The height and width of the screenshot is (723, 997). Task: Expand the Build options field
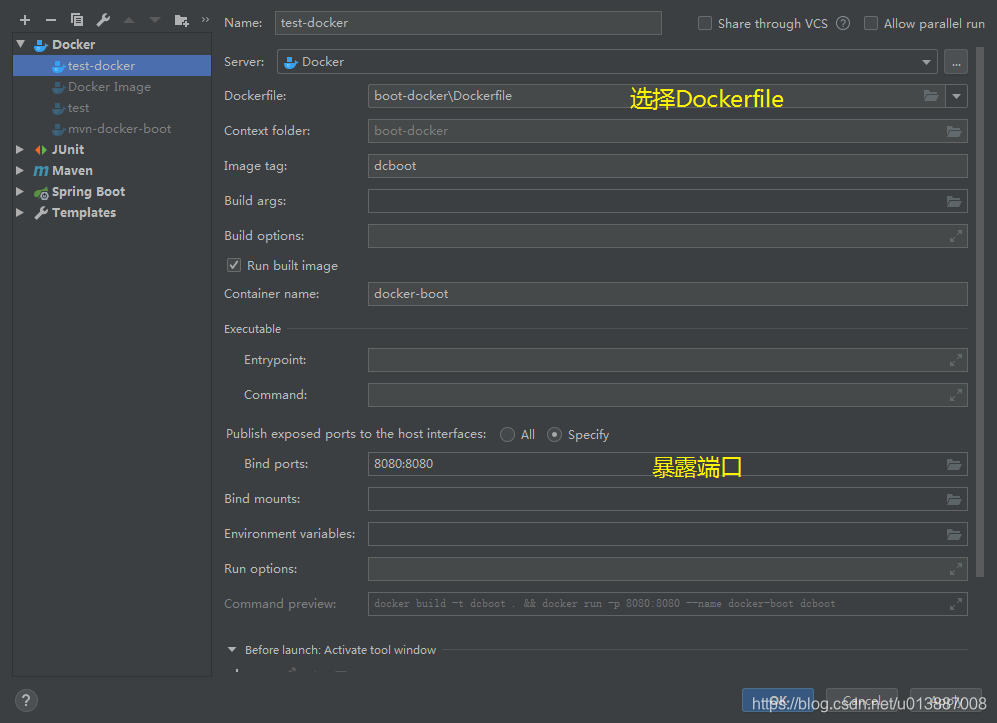point(955,236)
